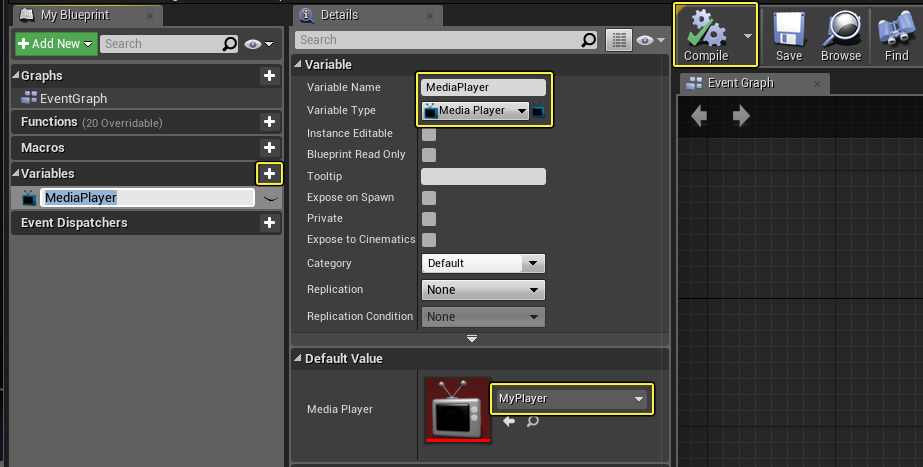Open the Variable Type Media Player dropdown
This screenshot has height=467, width=923.
[475, 111]
